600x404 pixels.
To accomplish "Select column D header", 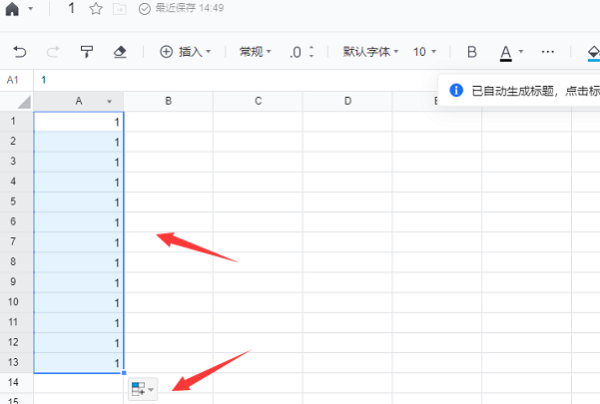I will click(347, 101).
